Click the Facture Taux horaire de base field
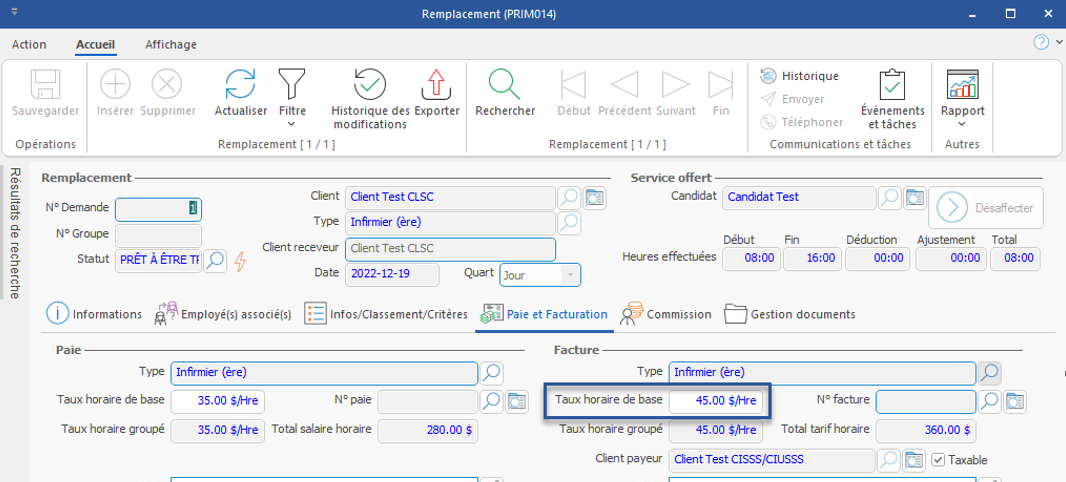The image size is (1066, 482). click(x=717, y=401)
